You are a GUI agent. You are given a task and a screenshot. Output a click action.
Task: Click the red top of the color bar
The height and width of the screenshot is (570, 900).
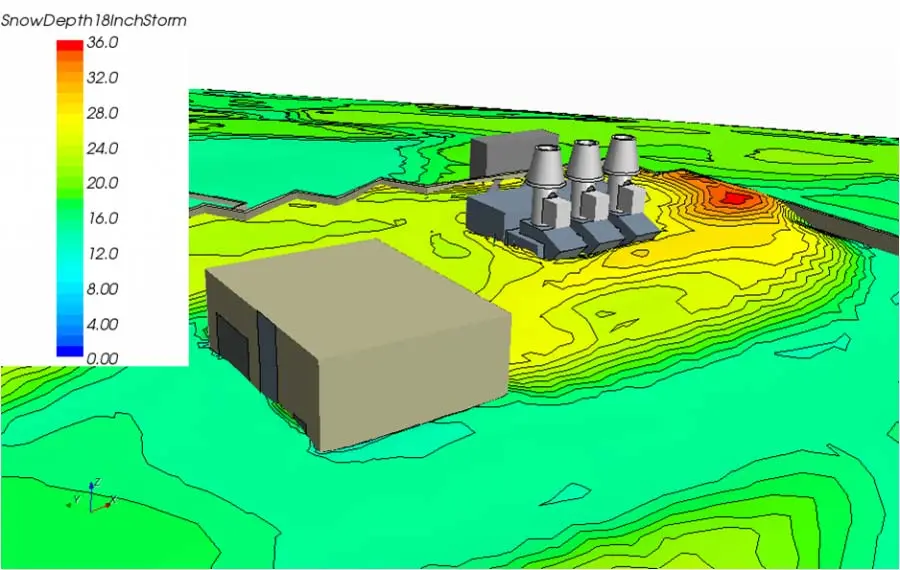click(69, 47)
